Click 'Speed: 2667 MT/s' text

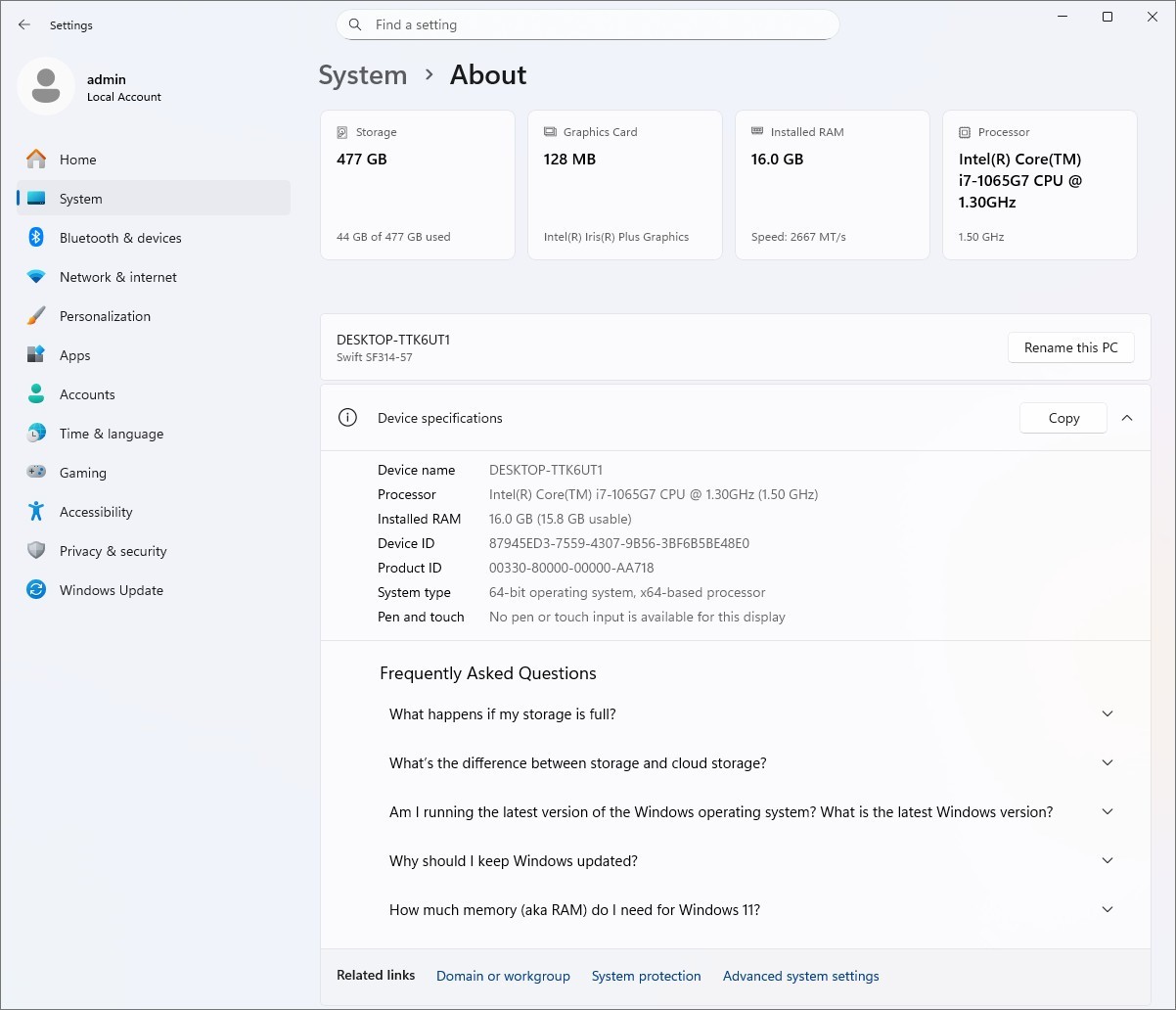(798, 237)
